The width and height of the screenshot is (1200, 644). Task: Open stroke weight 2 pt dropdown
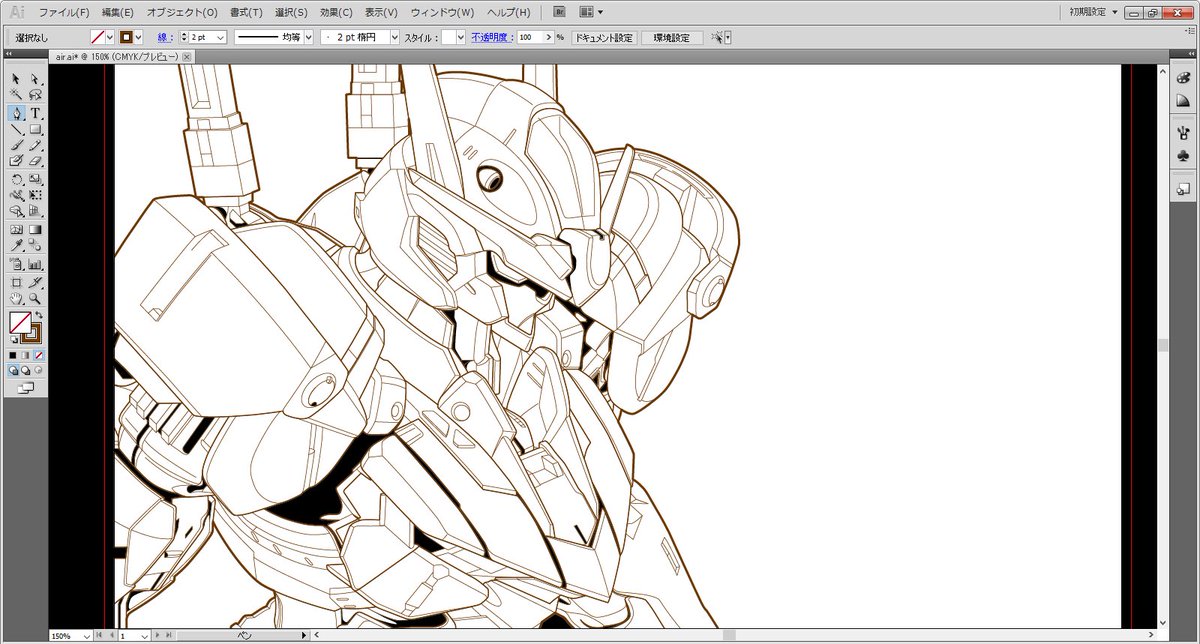pos(220,37)
